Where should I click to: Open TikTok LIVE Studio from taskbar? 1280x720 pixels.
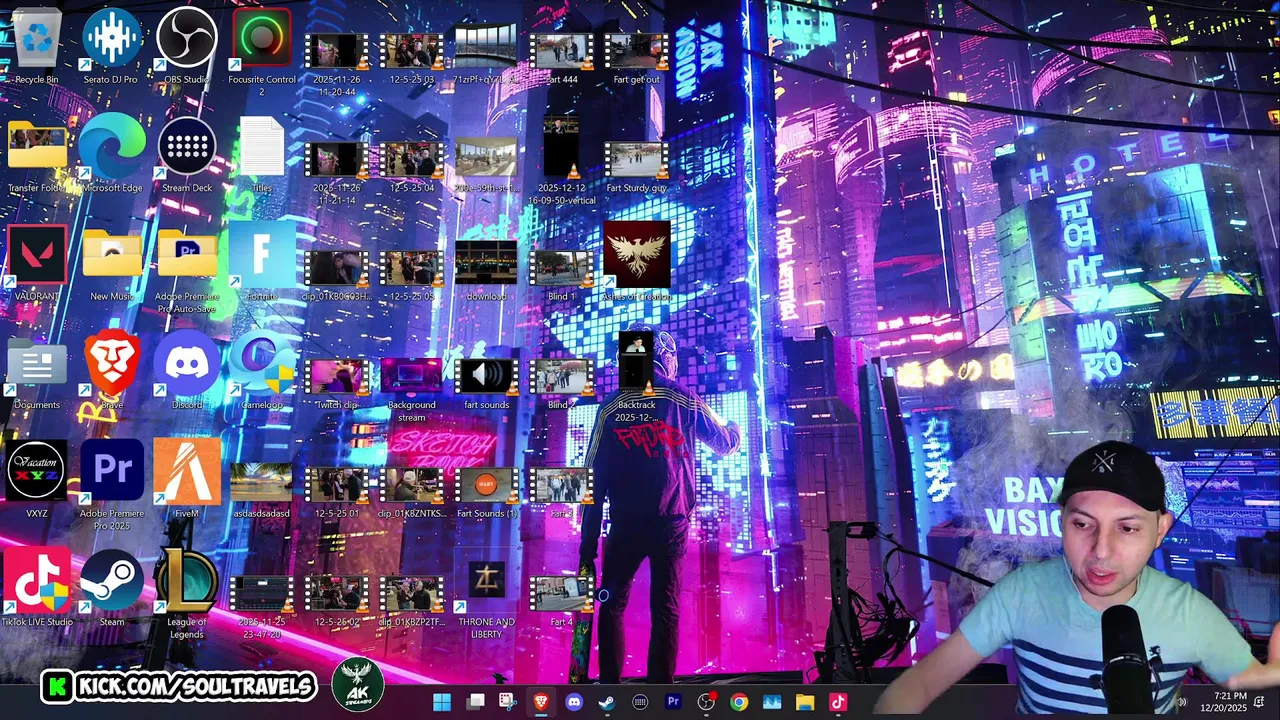838,702
